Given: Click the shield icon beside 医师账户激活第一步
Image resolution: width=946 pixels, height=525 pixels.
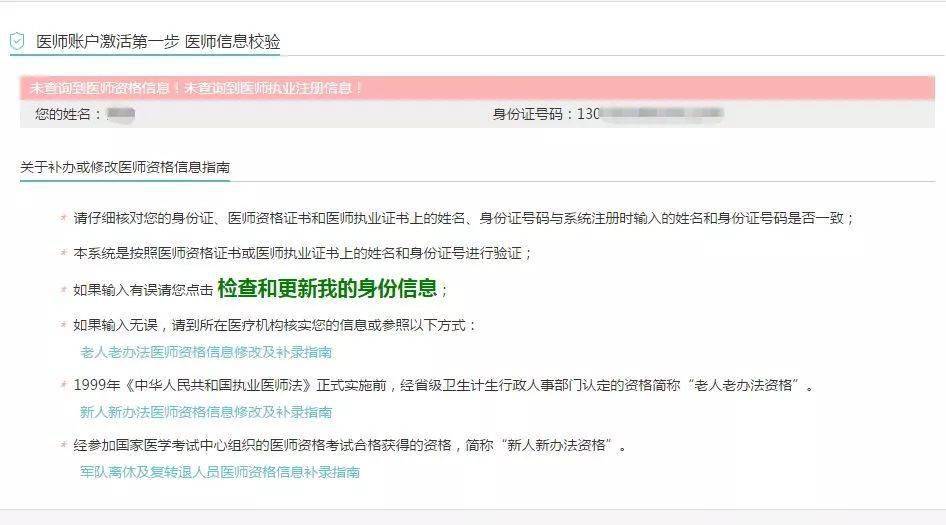Looking at the screenshot, I should [x=17, y=41].
